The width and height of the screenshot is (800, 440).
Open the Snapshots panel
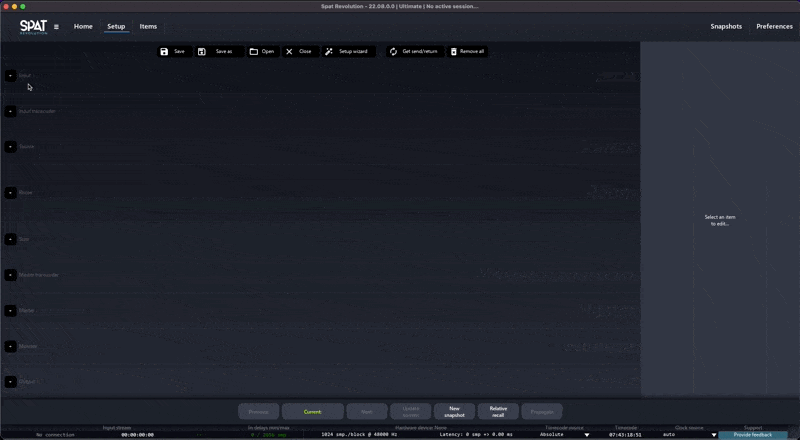tap(726, 27)
